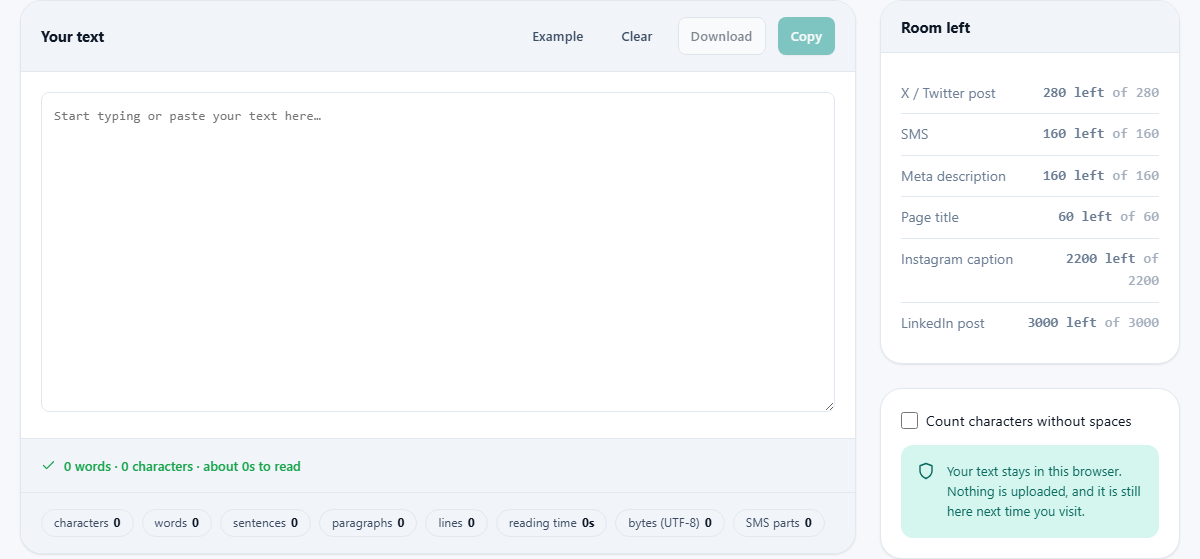Enable Count characters without spaces checkbox

(909, 421)
